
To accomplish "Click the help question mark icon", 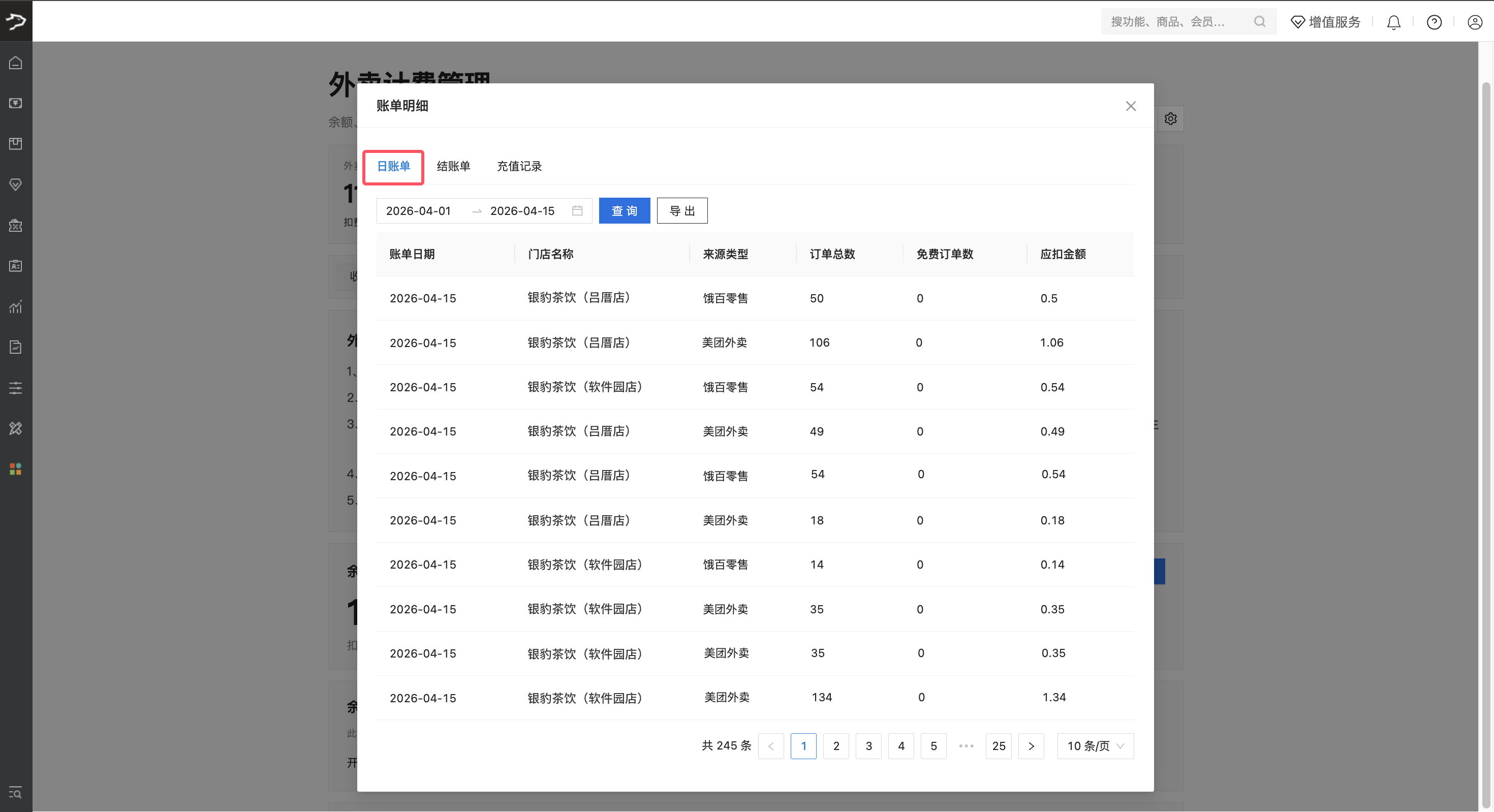I will [1434, 22].
